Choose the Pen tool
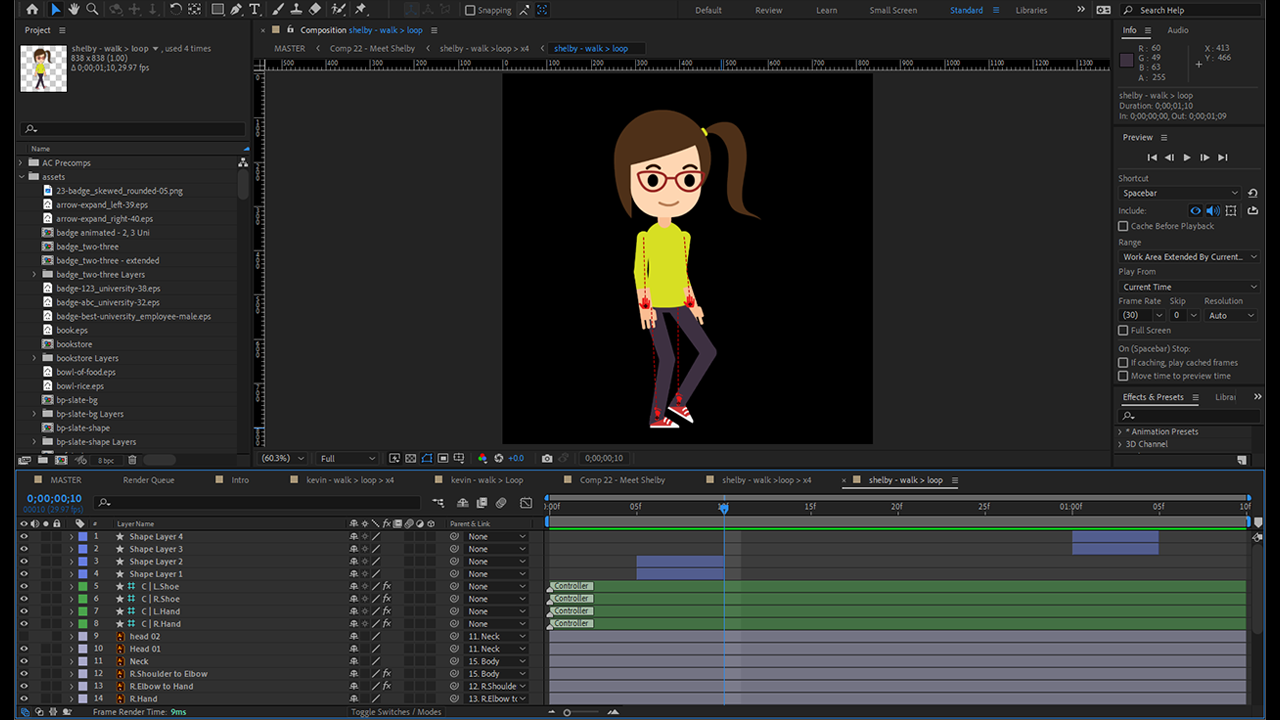Screen dimensions: 1280x720 [x=236, y=9]
